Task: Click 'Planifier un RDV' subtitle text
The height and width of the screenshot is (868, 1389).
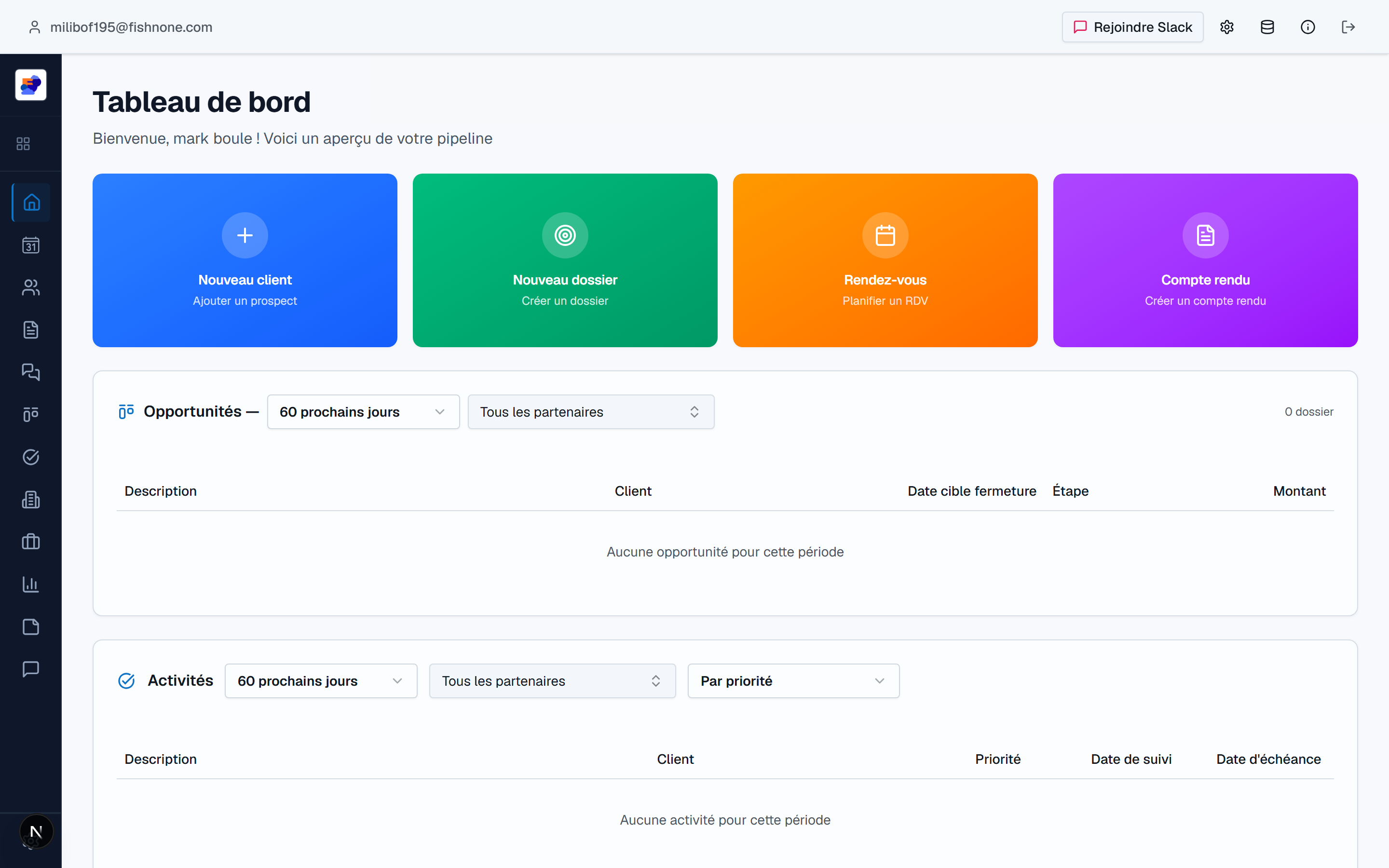Action: click(885, 301)
